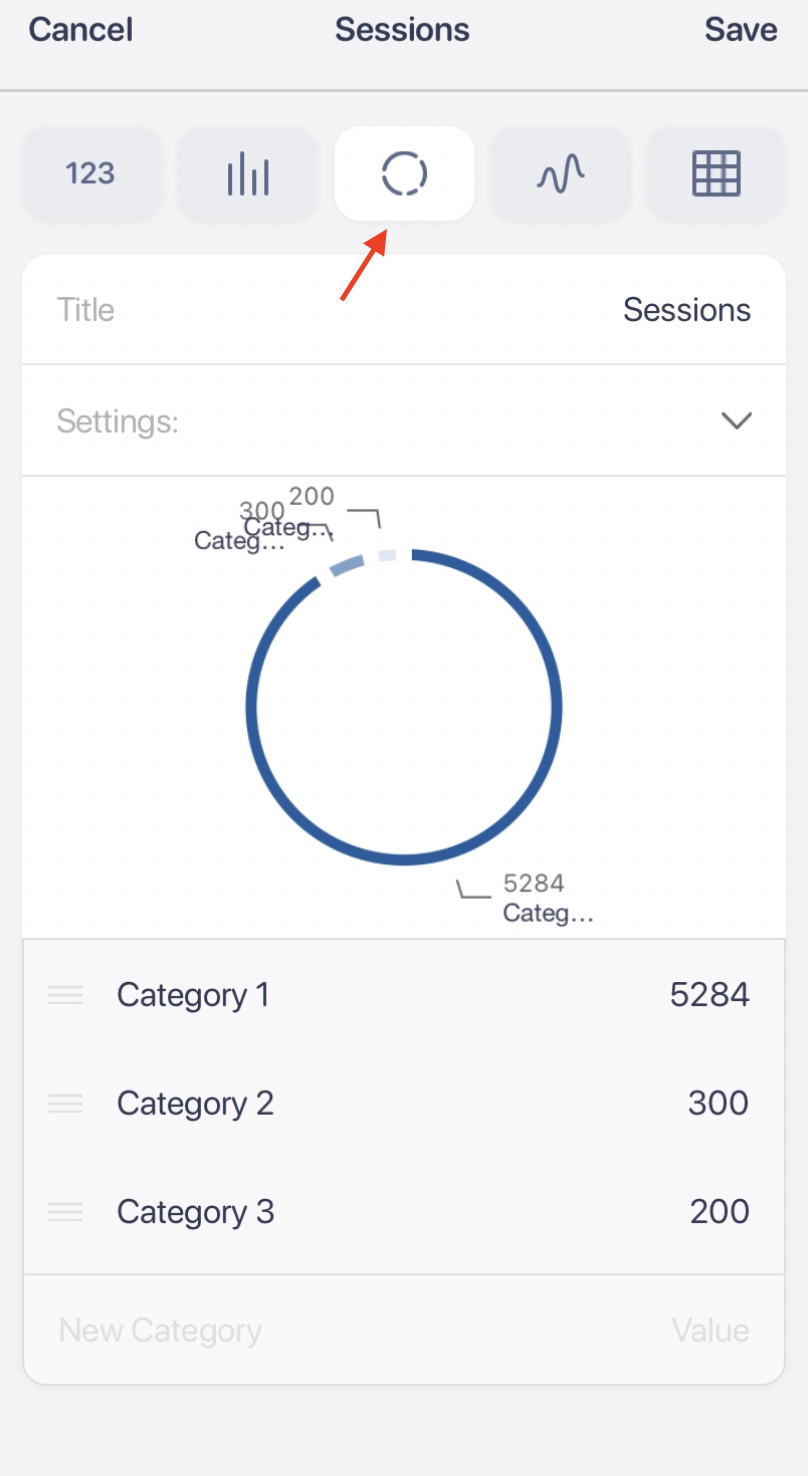
Task: Choose the line graph widget type
Action: tap(560, 174)
